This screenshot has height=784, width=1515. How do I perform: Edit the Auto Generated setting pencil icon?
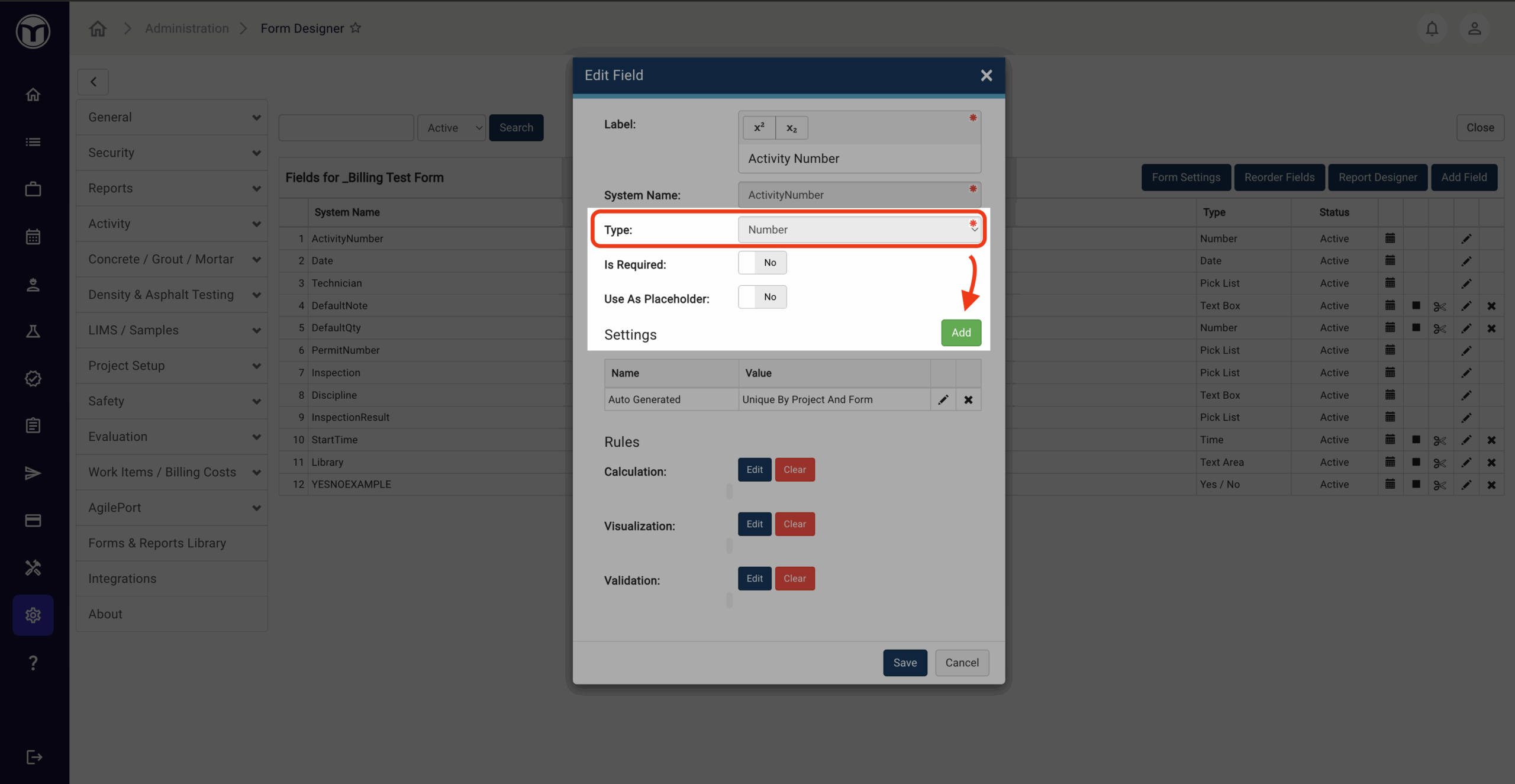943,399
